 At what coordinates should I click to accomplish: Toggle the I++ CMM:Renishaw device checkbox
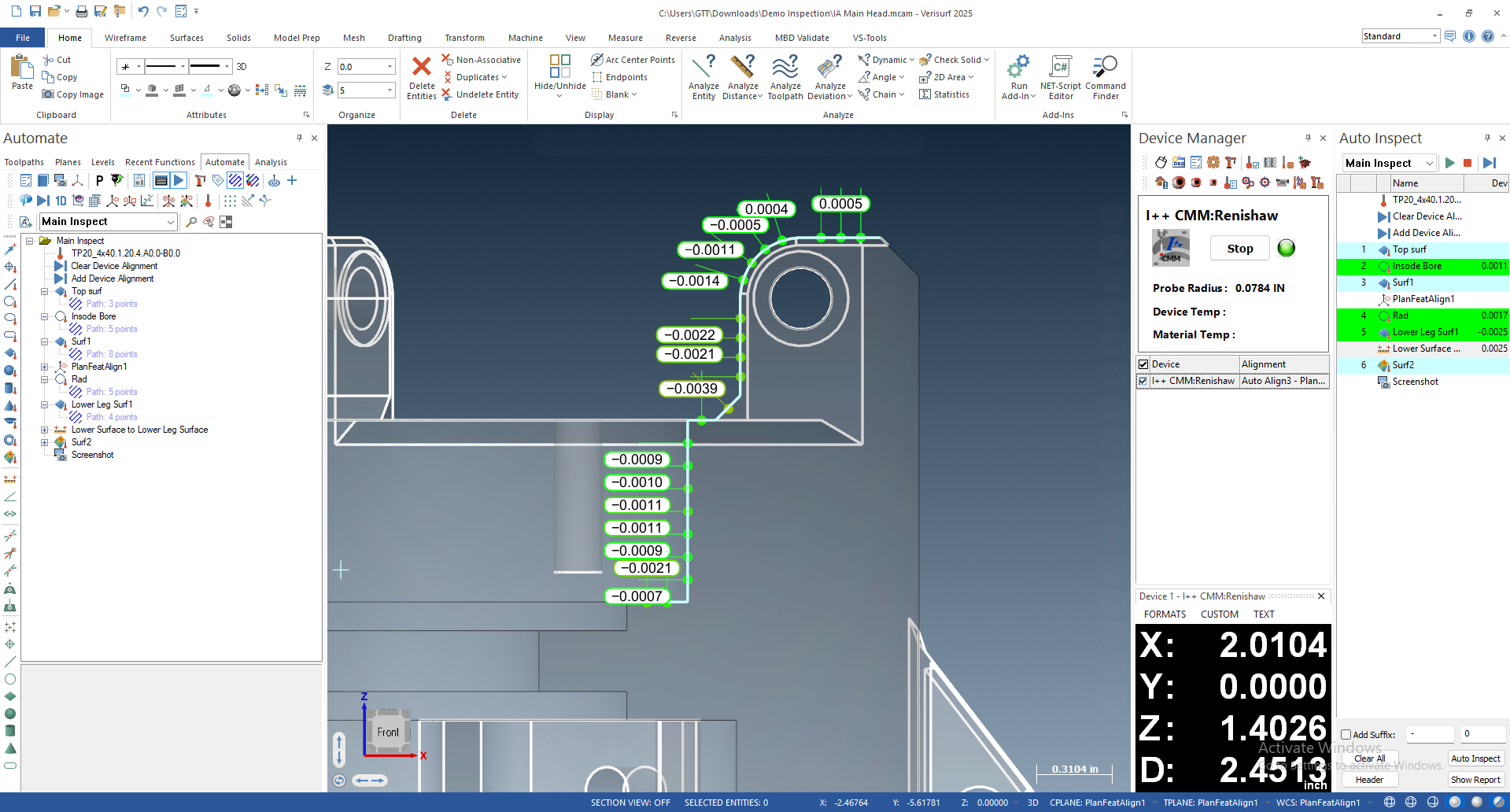pyautogui.click(x=1143, y=381)
